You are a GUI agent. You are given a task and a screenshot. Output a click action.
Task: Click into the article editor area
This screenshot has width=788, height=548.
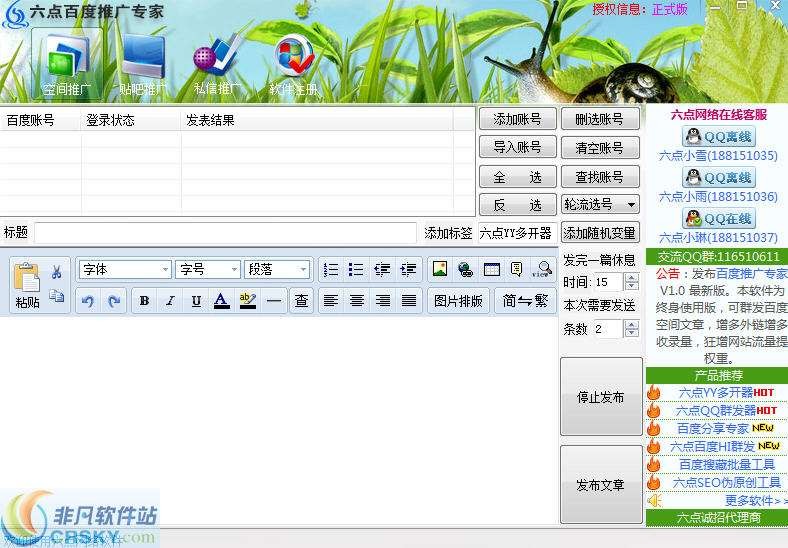coord(279,420)
